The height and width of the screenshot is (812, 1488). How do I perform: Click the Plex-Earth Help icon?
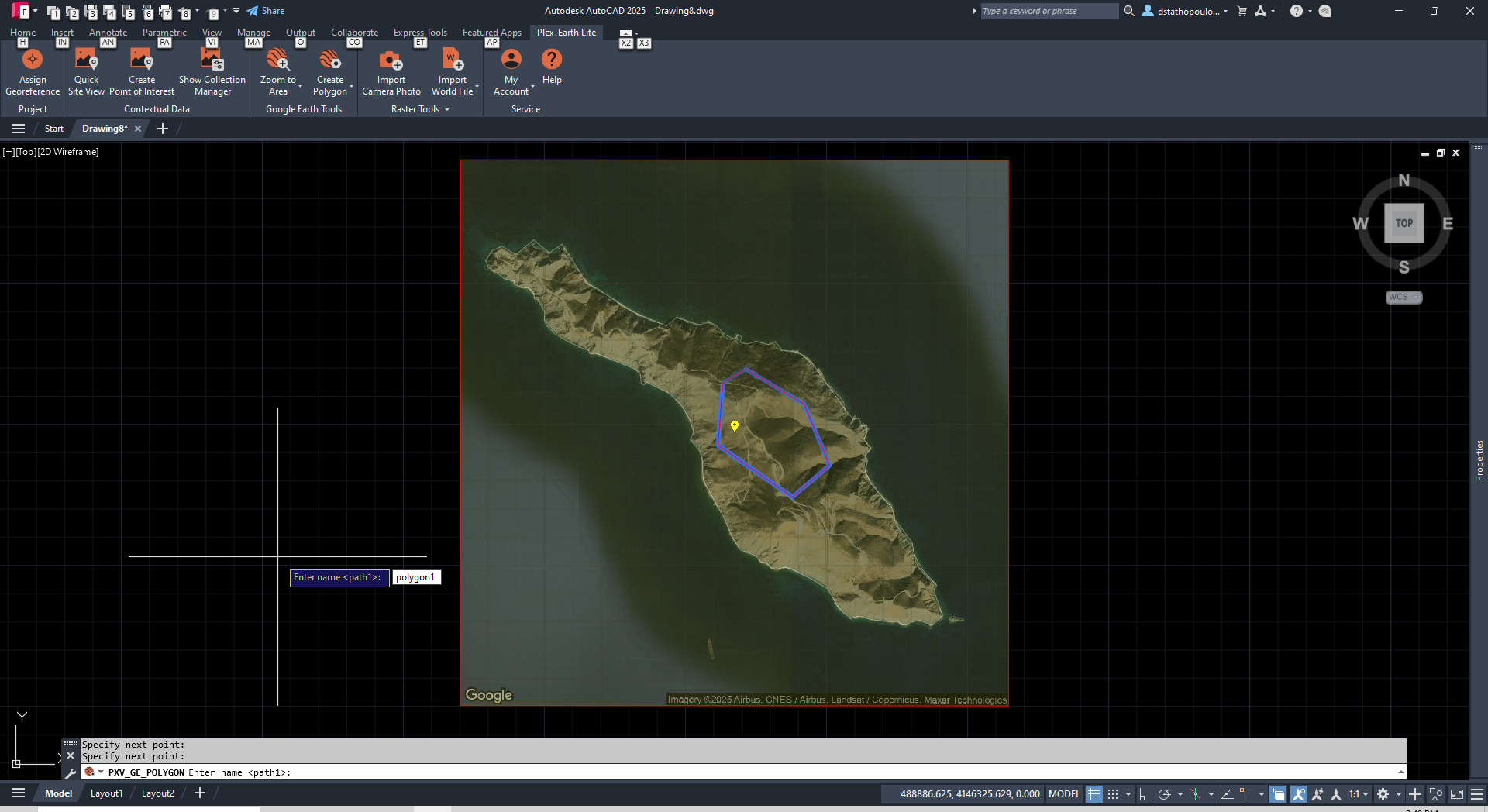tap(552, 59)
